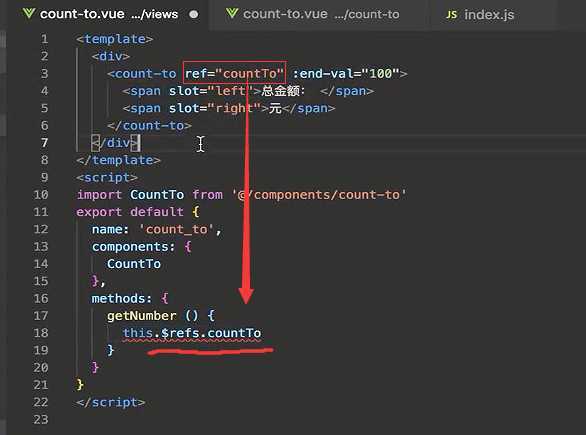Click CountTo entry on line 14
This screenshot has width=586, height=435.
click(x=134, y=264)
